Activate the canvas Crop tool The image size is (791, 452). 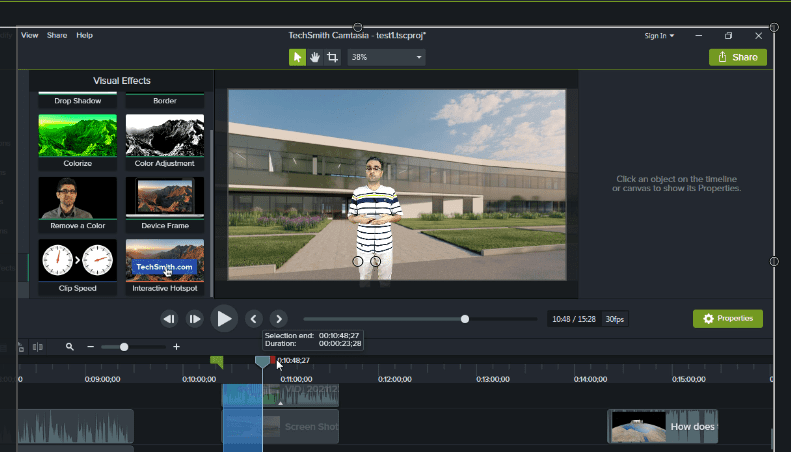[332, 57]
